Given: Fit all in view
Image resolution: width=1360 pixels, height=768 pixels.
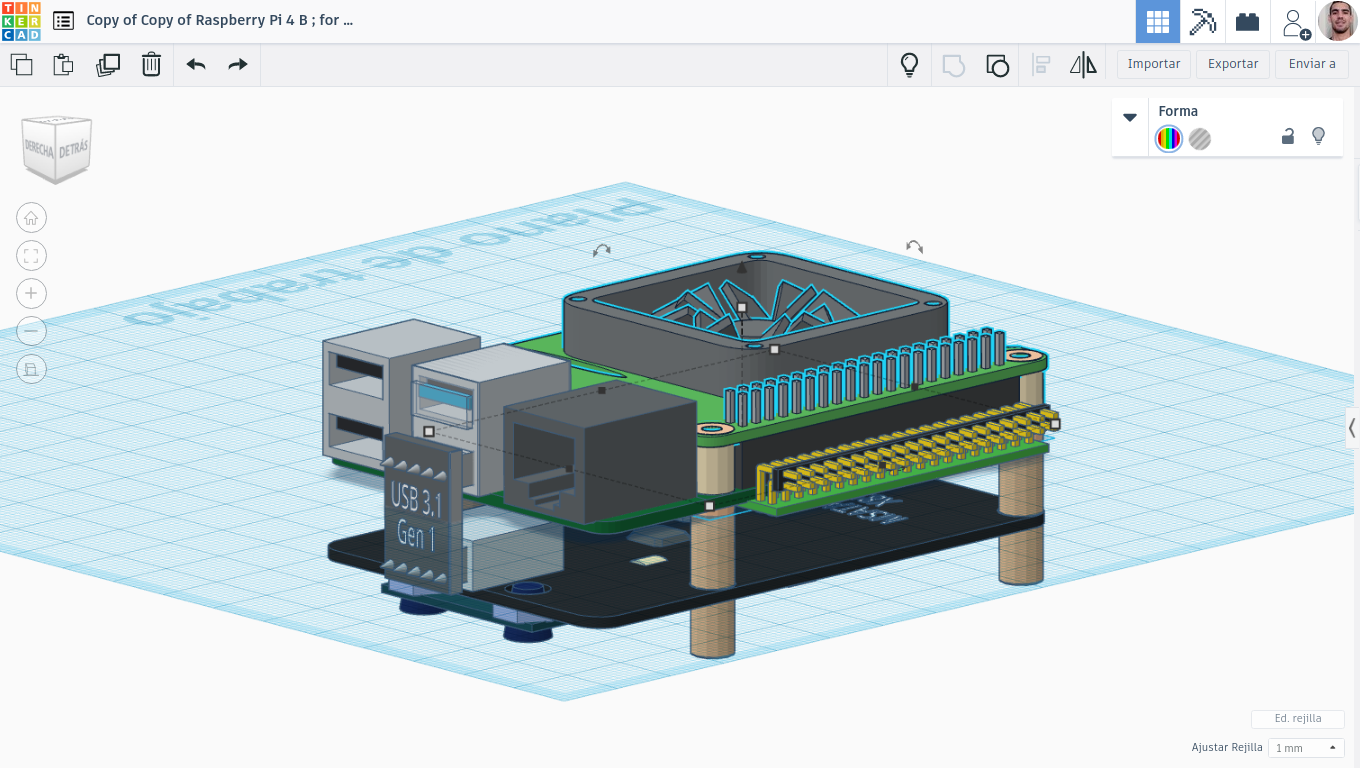Looking at the screenshot, I should point(31,256).
